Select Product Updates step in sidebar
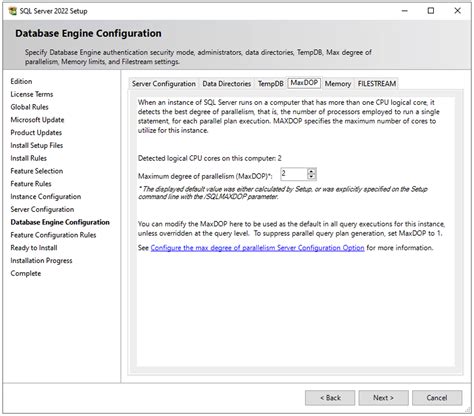This screenshot has width=474, height=416. coord(36,133)
